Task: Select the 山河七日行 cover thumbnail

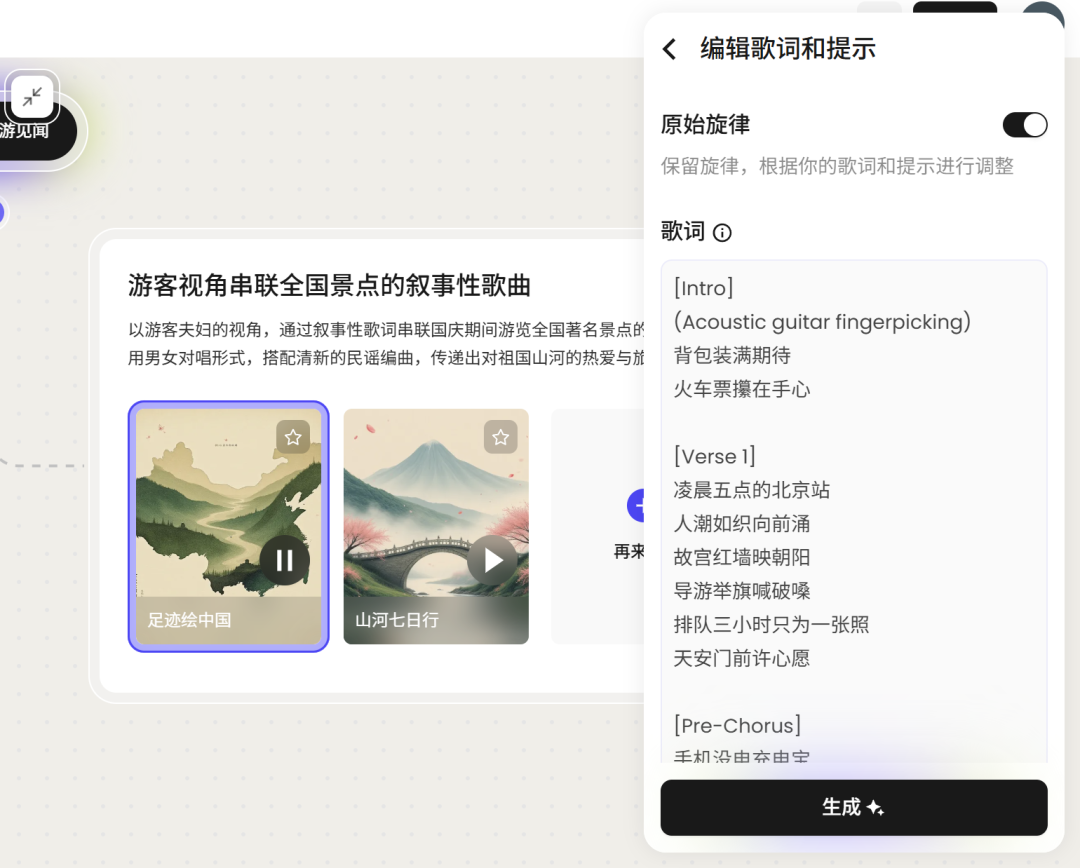Action: (x=436, y=526)
